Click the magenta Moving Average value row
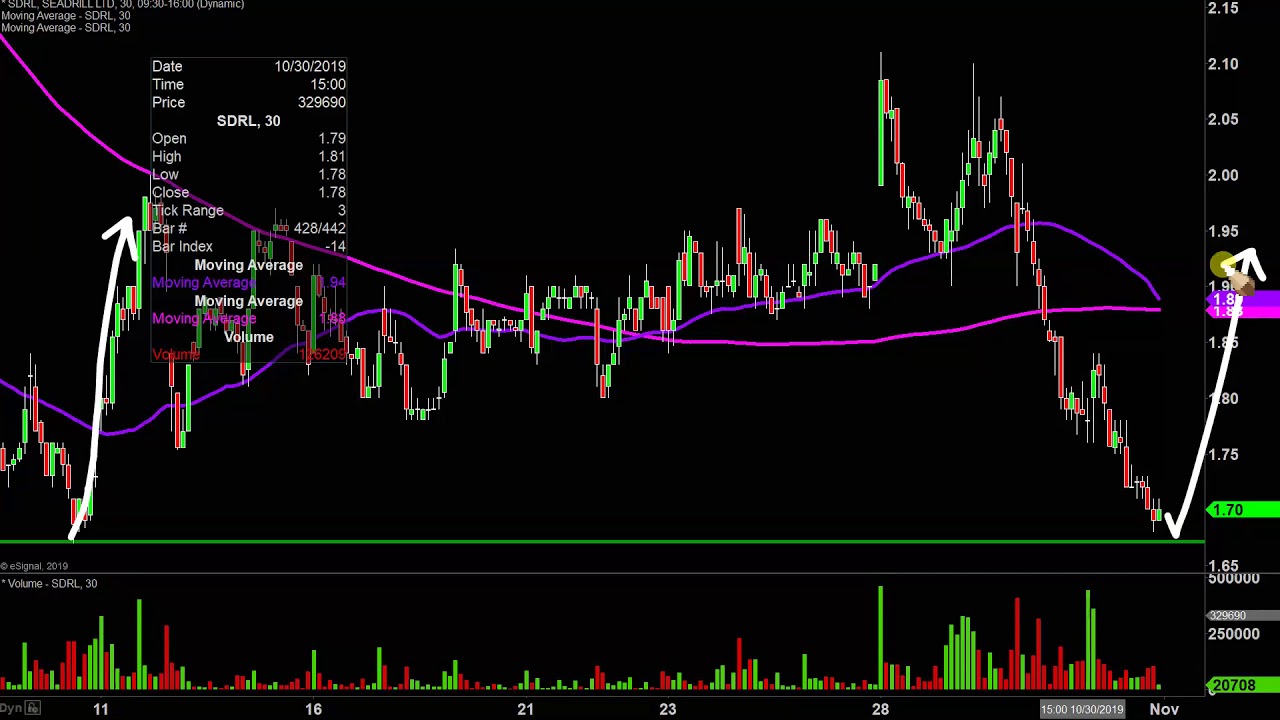Viewport: 1280px width, 720px height. (248, 319)
